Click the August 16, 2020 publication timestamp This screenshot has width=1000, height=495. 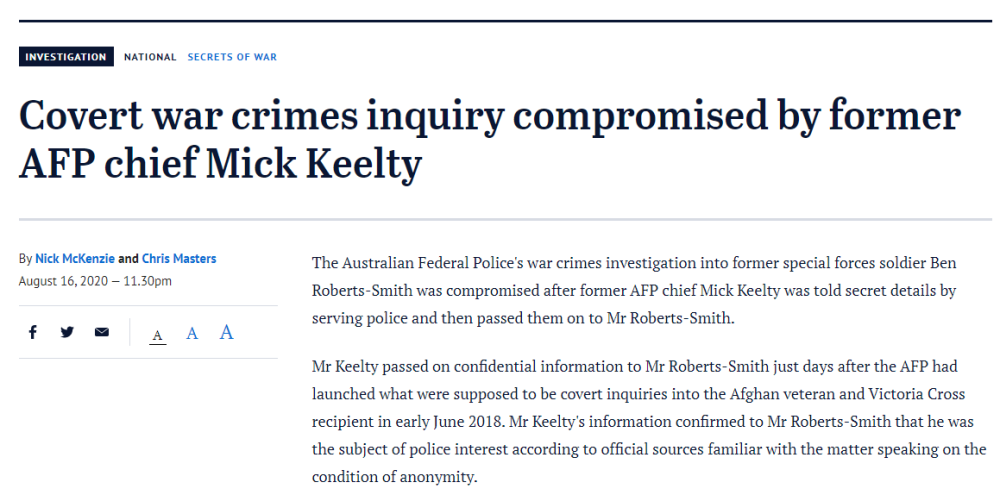(95, 281)
